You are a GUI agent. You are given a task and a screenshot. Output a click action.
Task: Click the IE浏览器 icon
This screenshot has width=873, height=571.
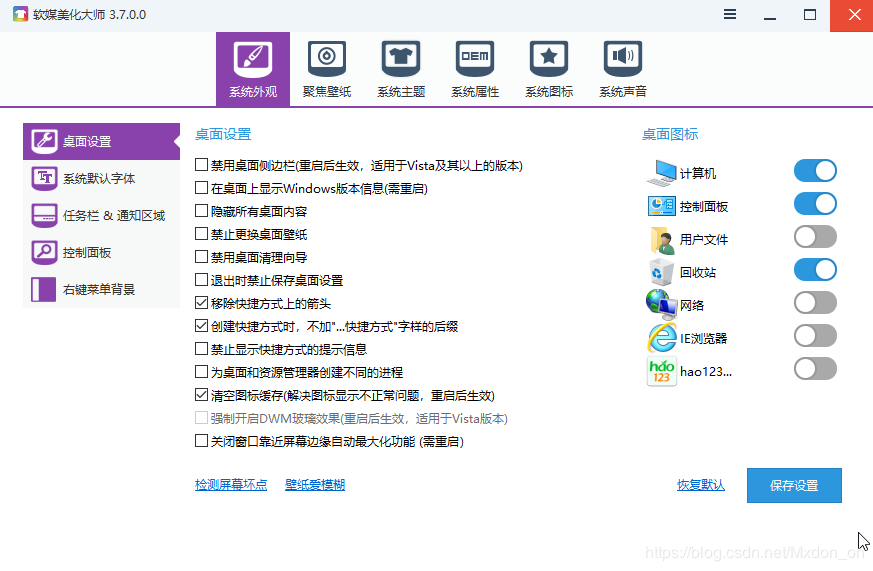(661, 338)
